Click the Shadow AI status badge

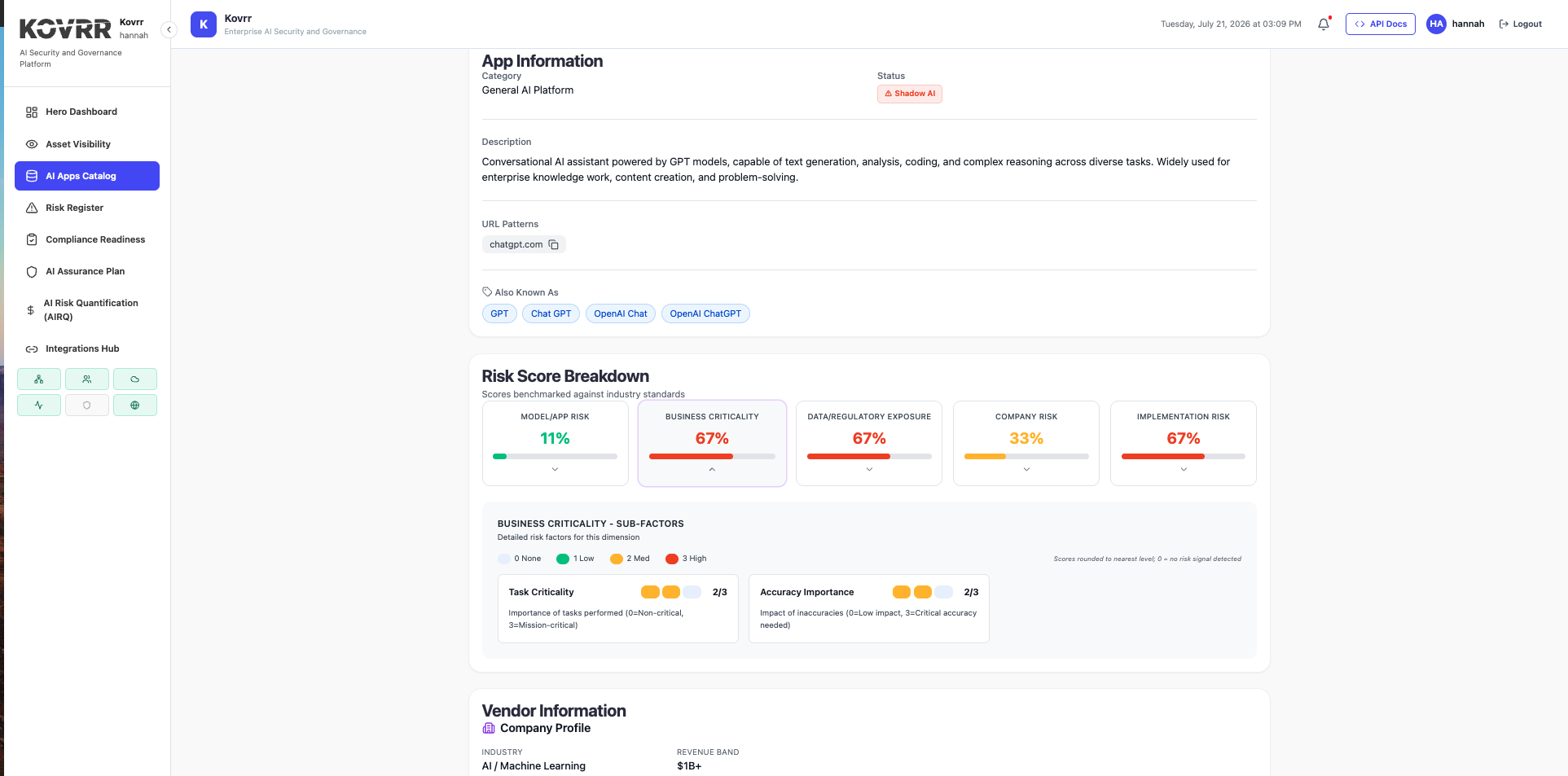pos(910,94)
